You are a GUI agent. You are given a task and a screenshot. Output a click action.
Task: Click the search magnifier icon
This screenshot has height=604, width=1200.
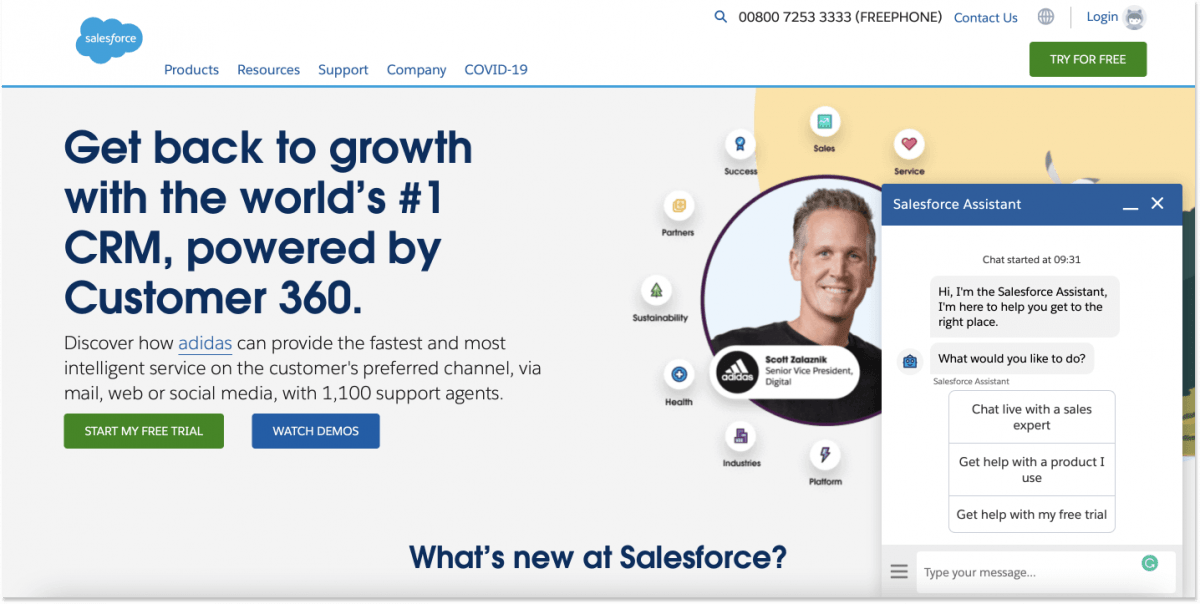tap(720, 17)
